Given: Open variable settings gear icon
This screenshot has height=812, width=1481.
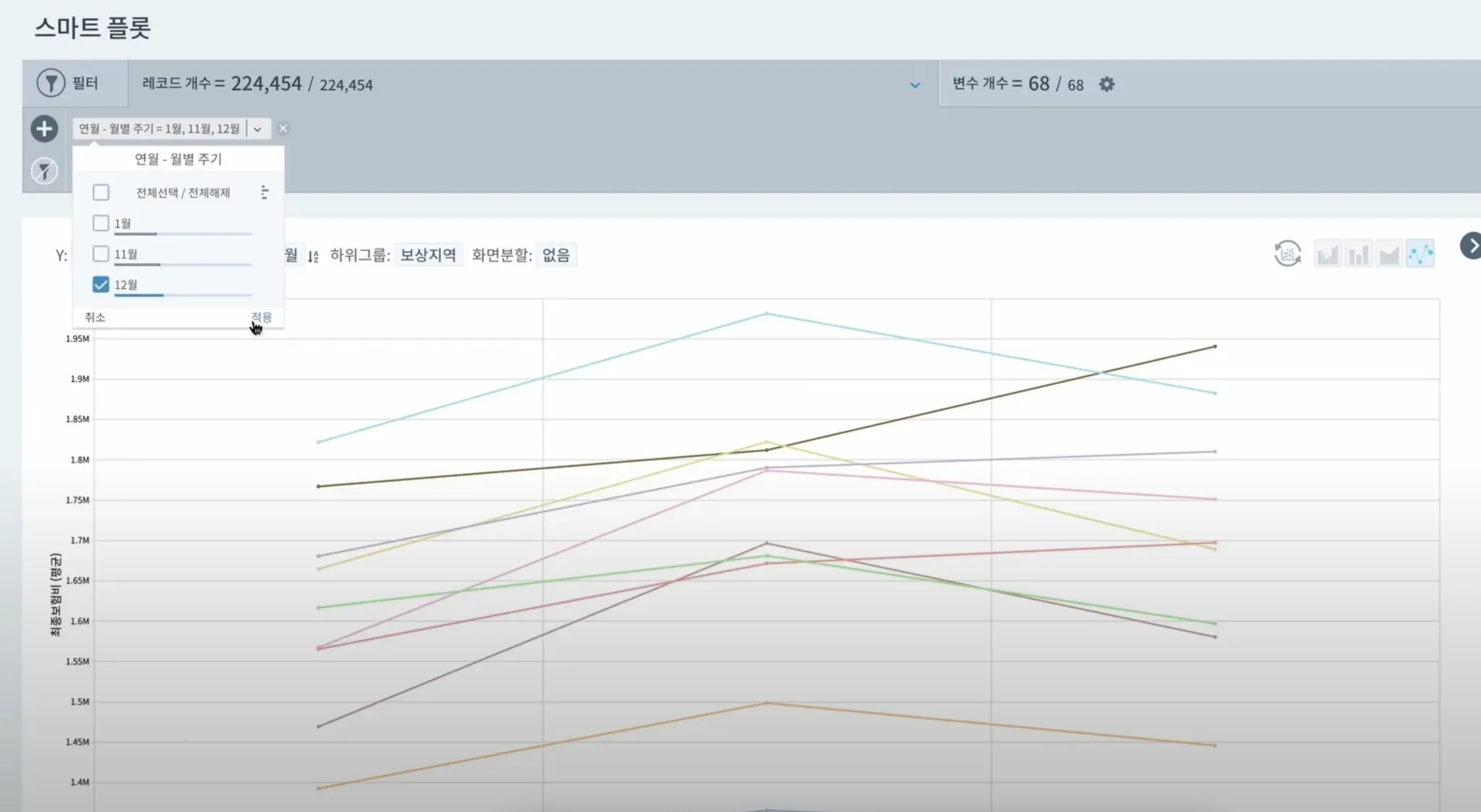Looking at the screenshot, I should (x=1106, y=85).
